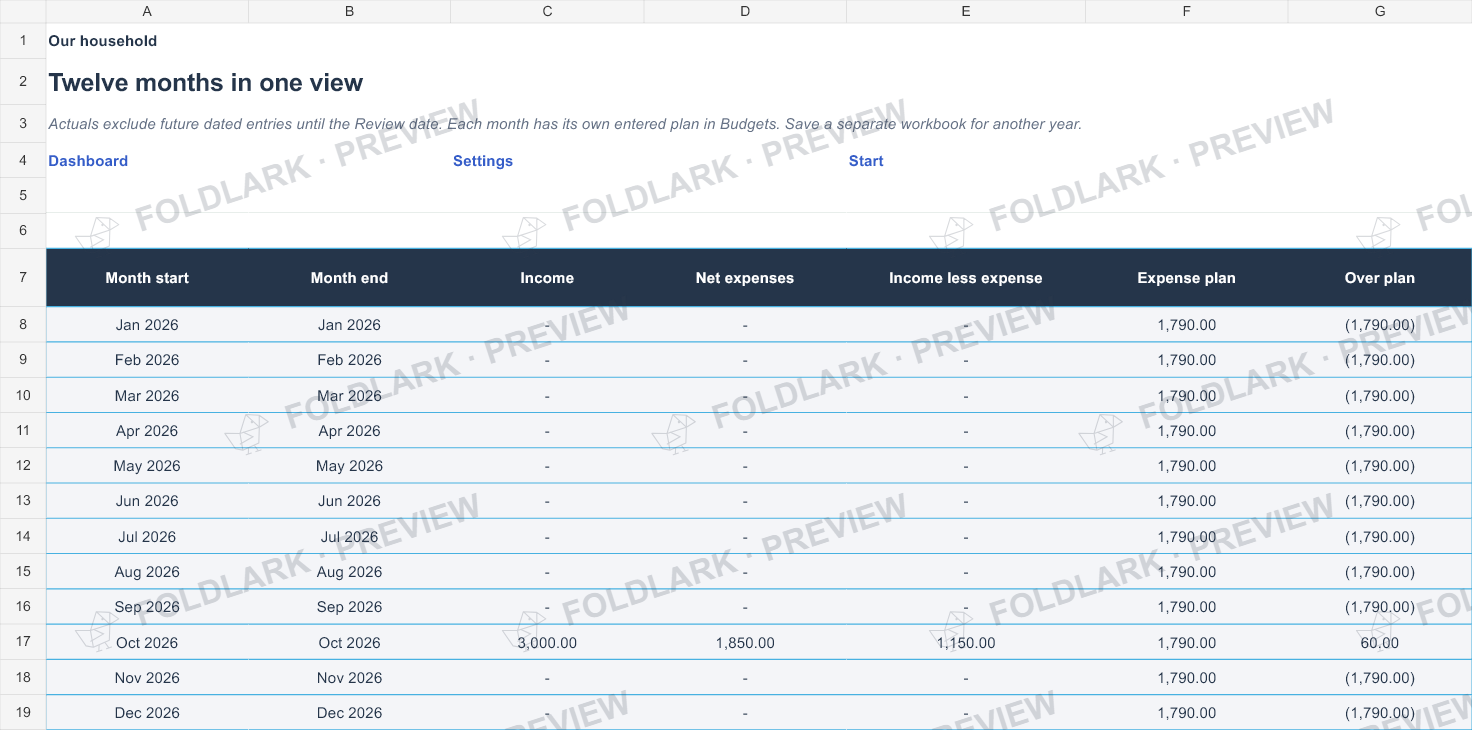This screenshot has height=730, width=1472.
Task: Select Jul 2026 in the Month start column
Action: coord(147,537)
